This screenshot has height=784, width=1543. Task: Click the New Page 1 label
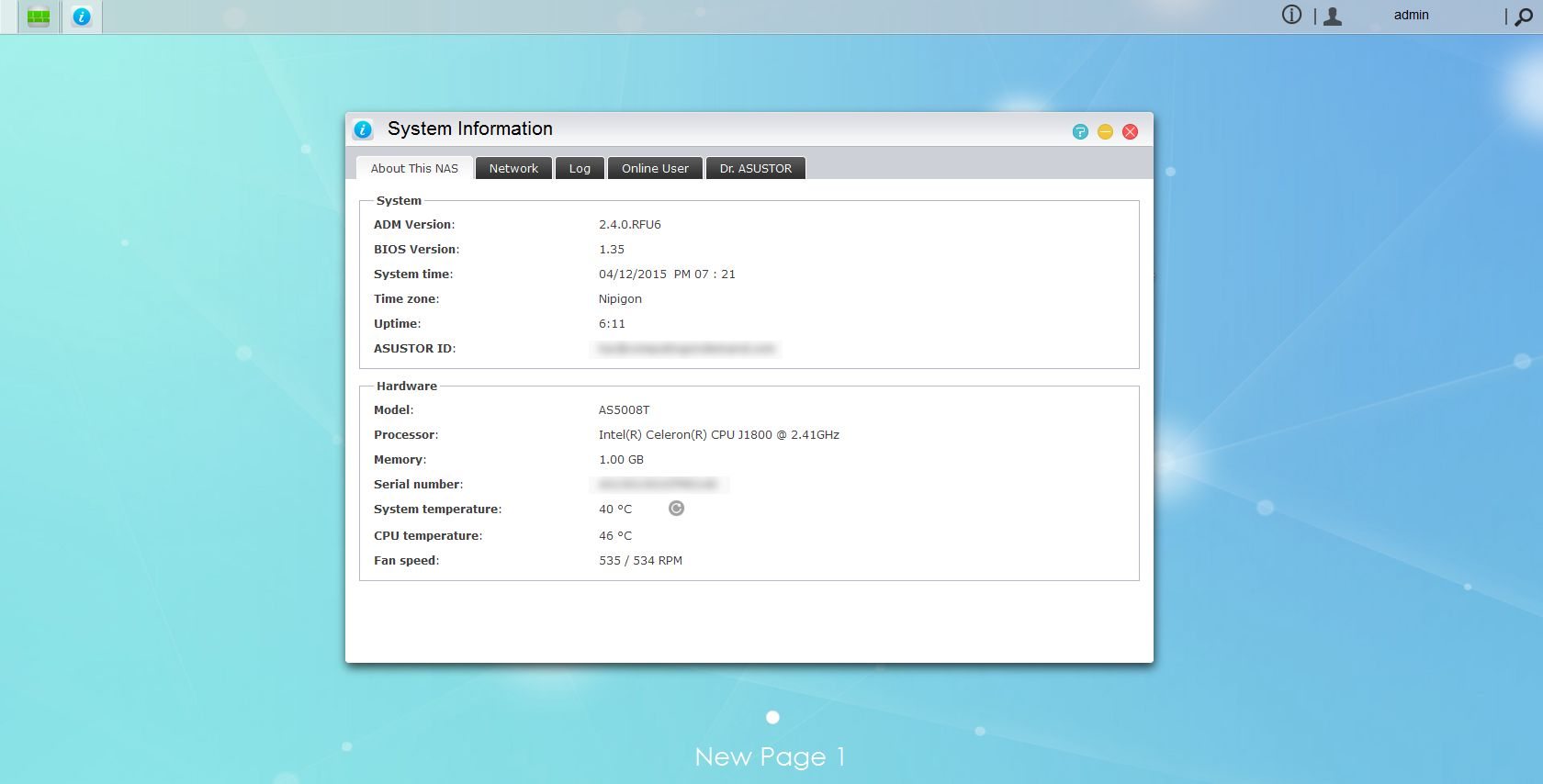[x=770, y=757]
